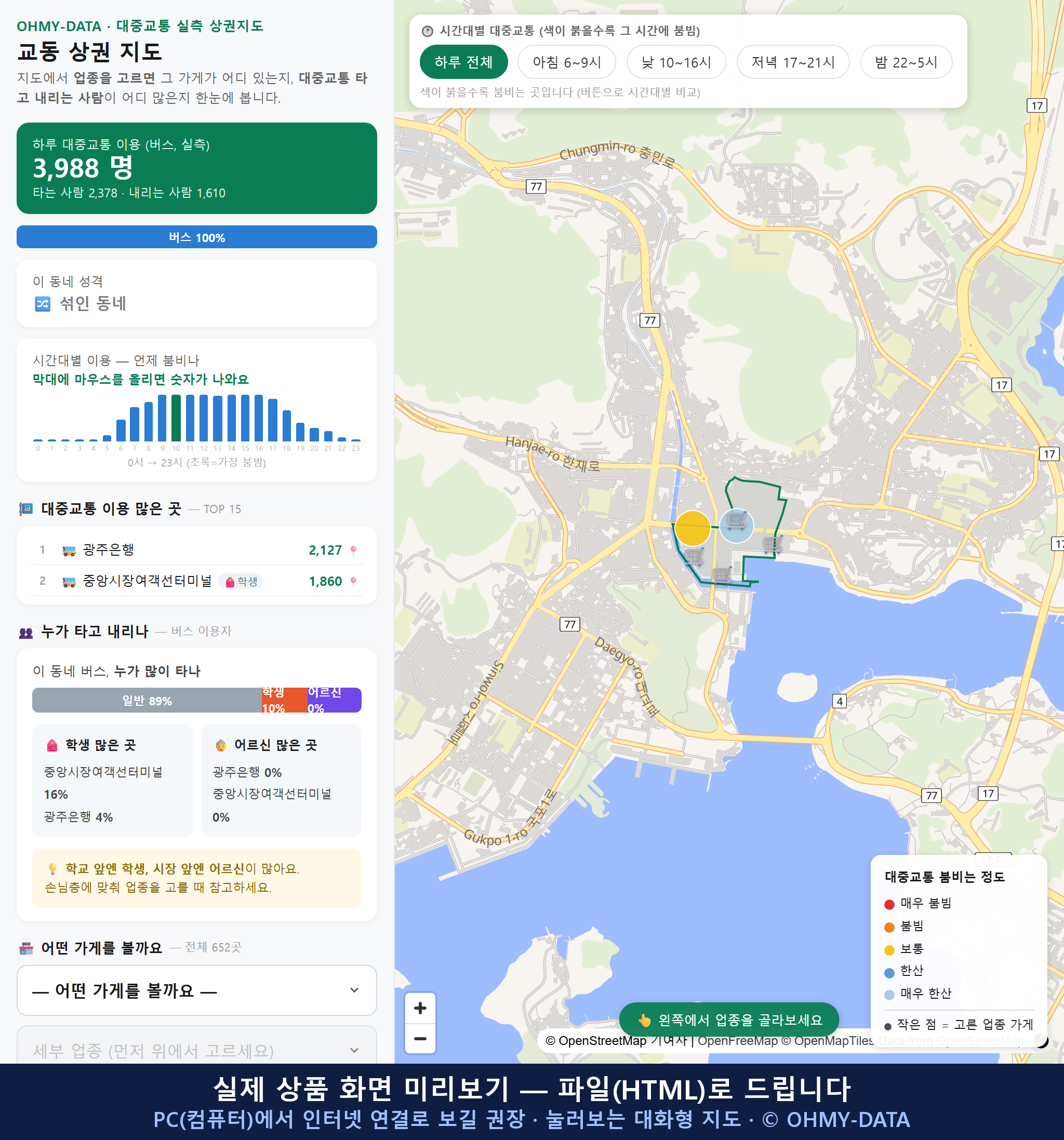Click the 광주은행 4% text in student card
Viewport: 1064px width, 1140px height.
[78, 816]
